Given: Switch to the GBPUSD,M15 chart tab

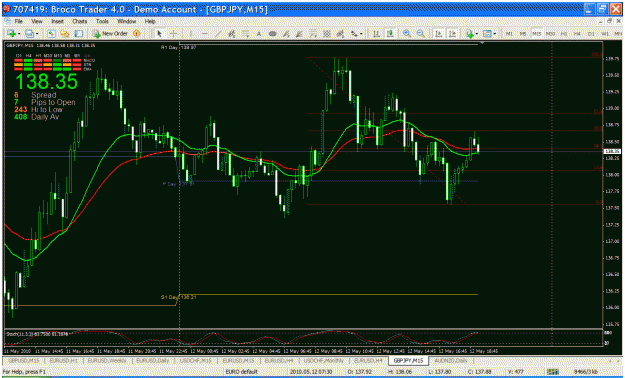Looking at the screenshot, I should [x=23, y=360].
